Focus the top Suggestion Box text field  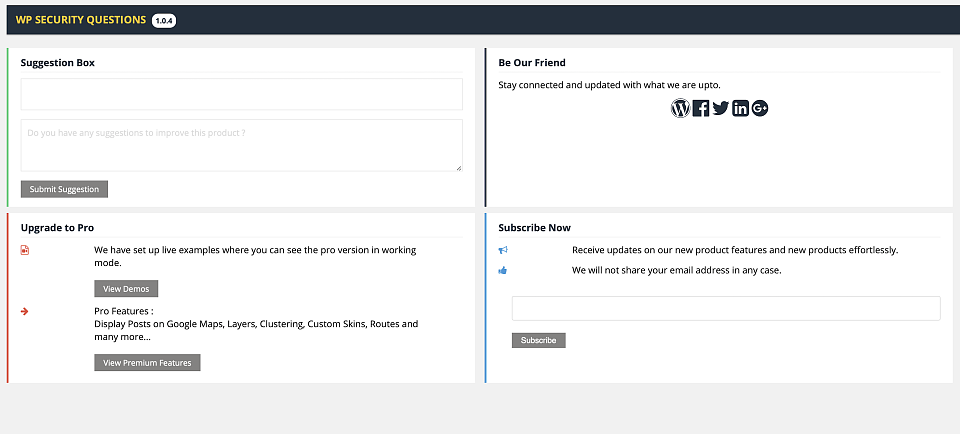(242, 94)
